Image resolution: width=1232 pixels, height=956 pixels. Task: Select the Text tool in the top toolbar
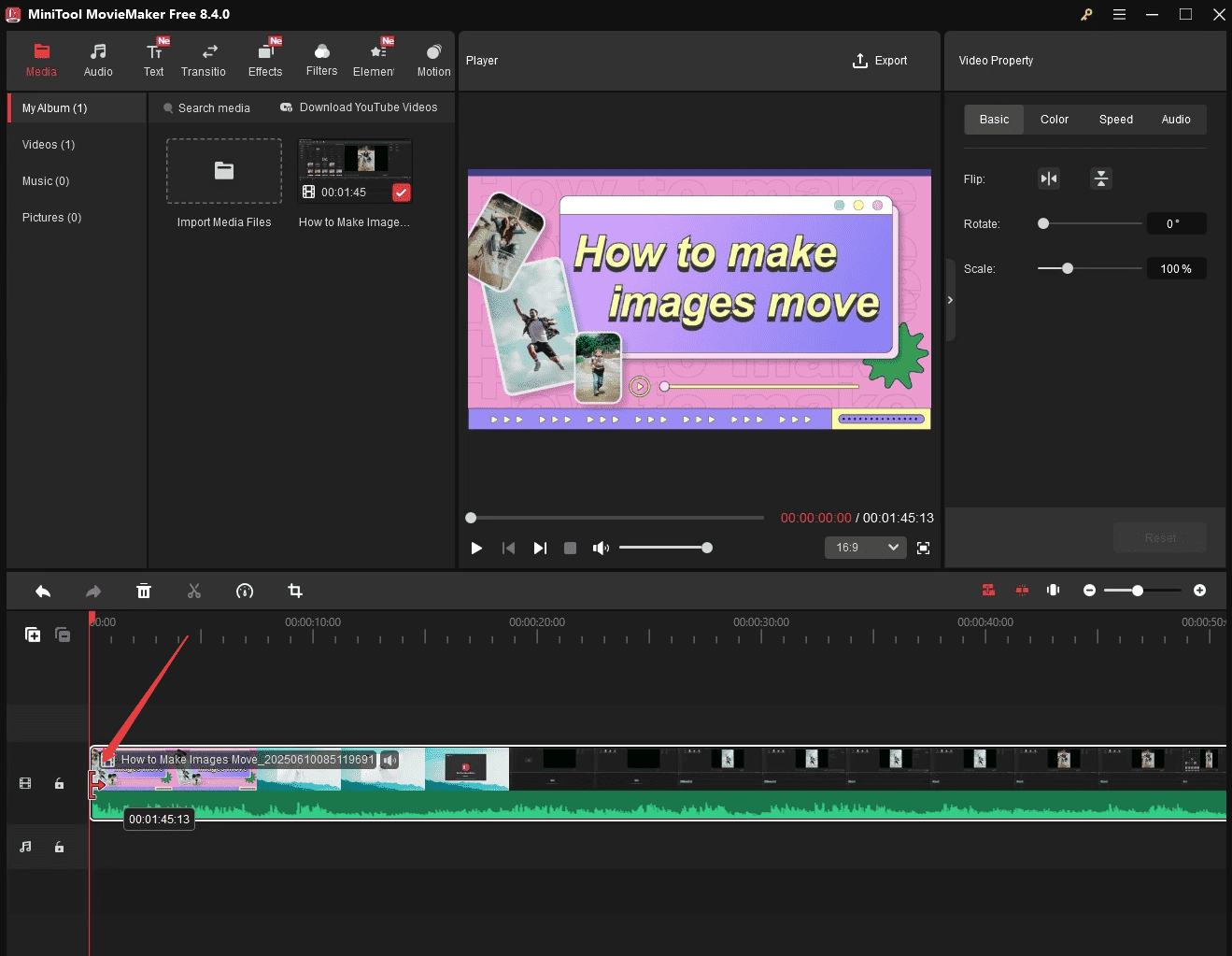(x=154, y=59)
